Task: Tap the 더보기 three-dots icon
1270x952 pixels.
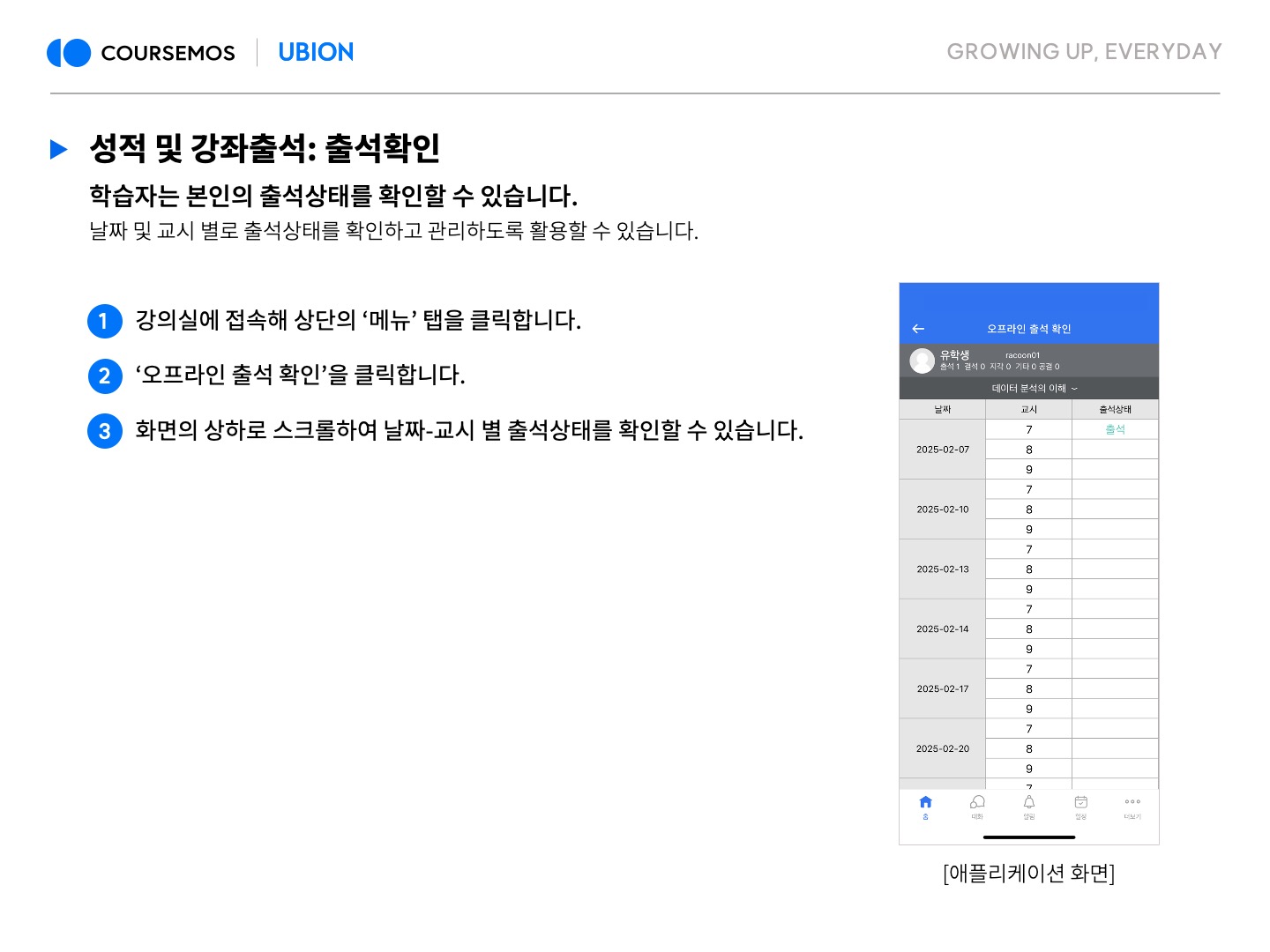Action: point(1132,803)
